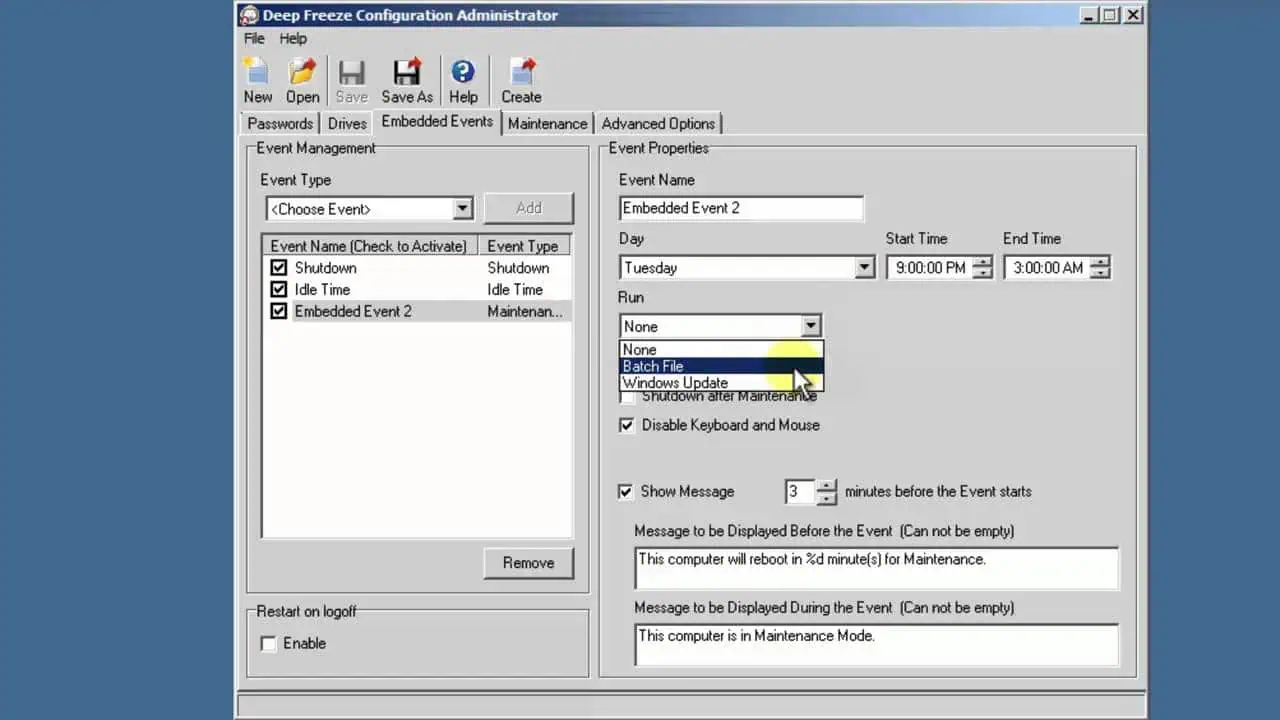Click the Create toolbar icon
The height and width of the screenshot is (720, 1280).
522,72
